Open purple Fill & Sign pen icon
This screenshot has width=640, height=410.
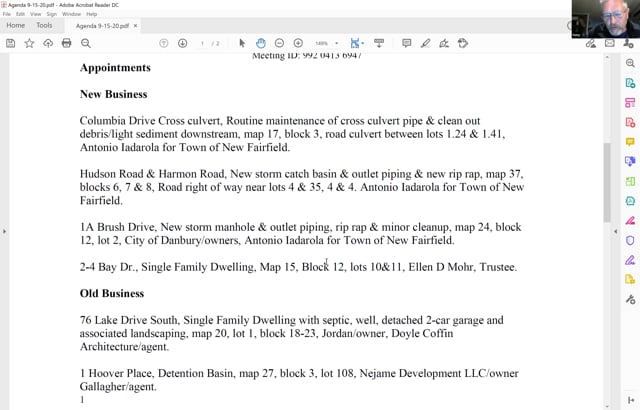tap(630, 260)
